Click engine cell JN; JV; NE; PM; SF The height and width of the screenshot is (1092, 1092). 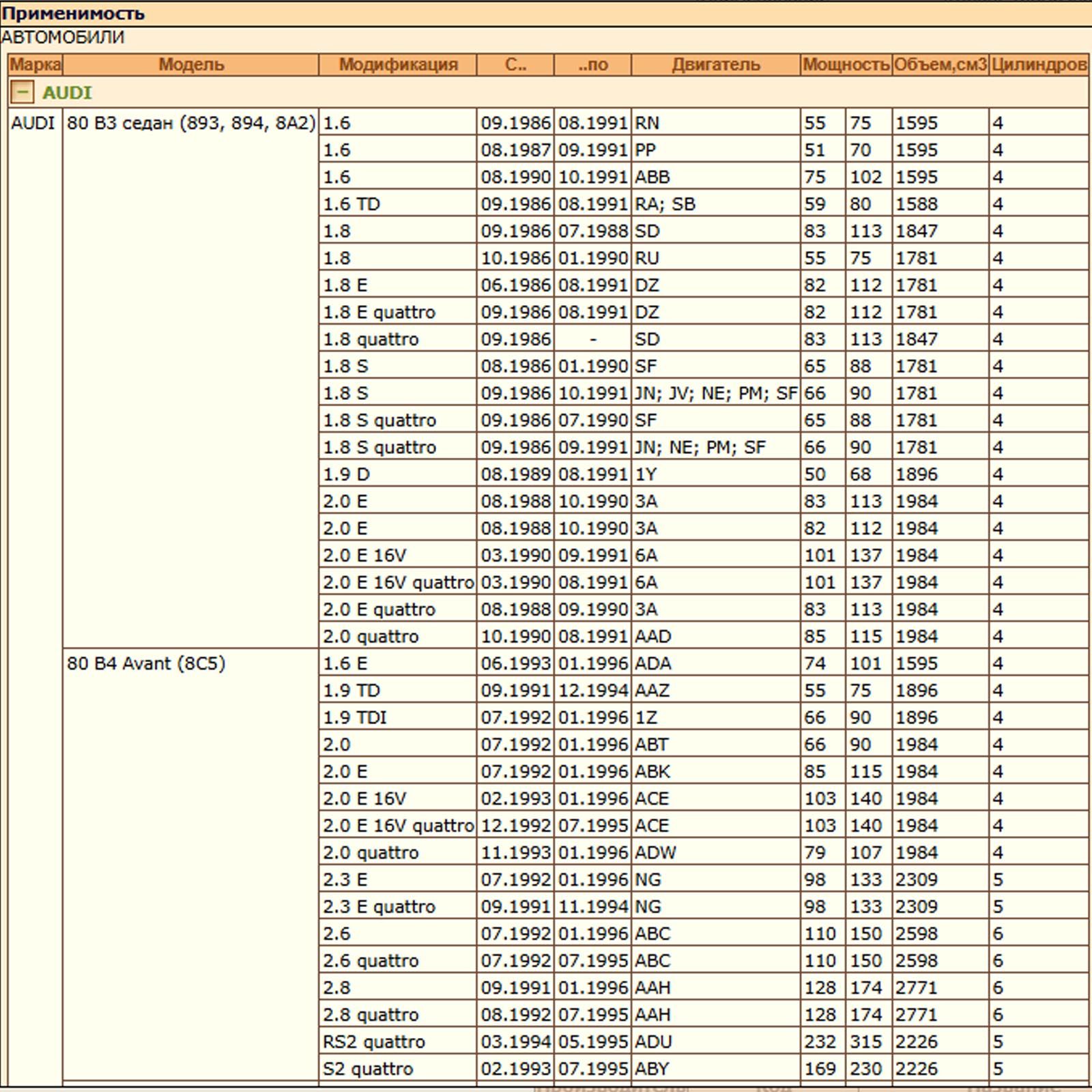(715, 393)
